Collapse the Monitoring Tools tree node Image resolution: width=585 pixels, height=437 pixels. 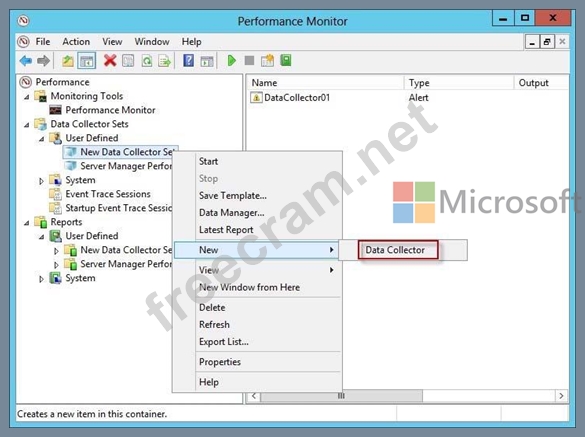26,97
